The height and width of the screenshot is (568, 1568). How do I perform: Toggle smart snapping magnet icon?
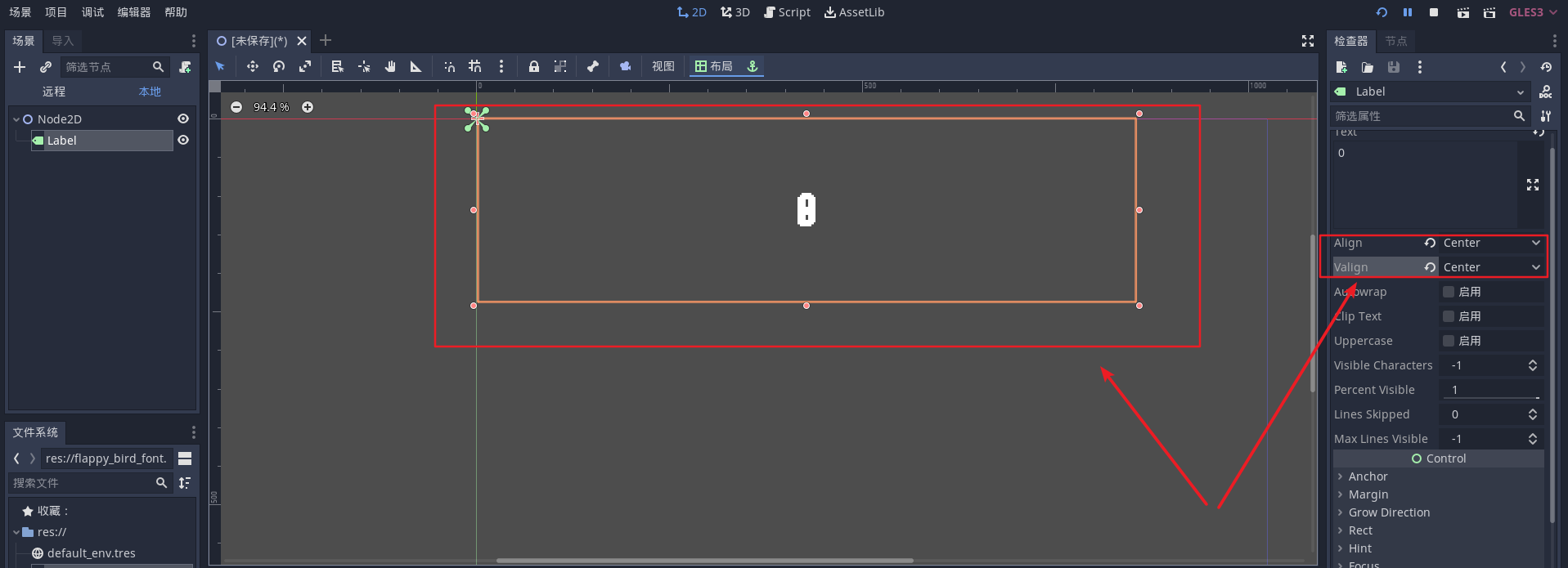click(449, 66)
